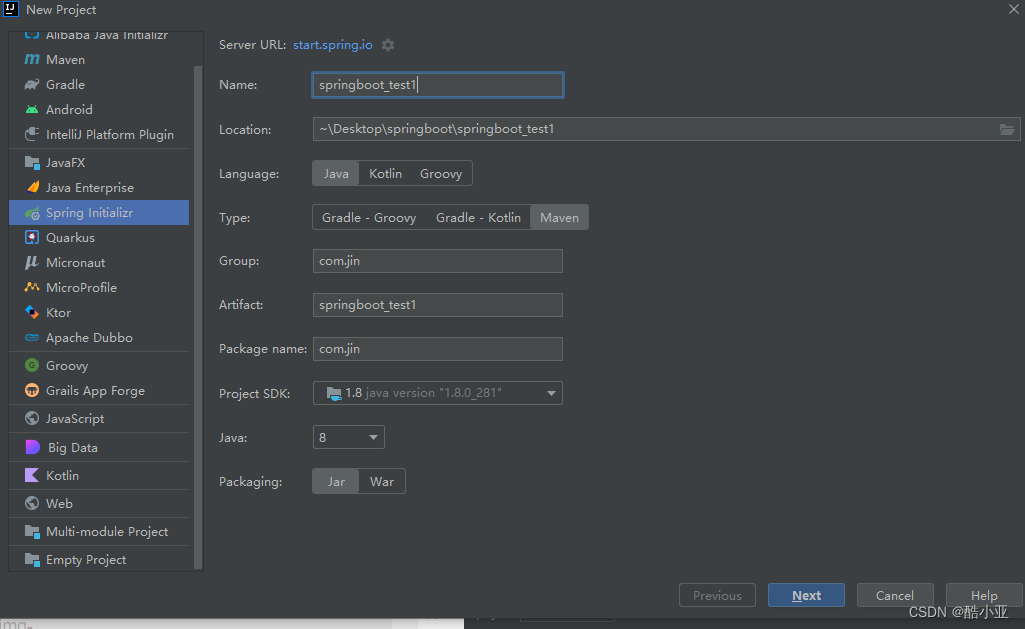Set packaging to War
Viewport: 1025px width, 629px height.
(x=382, y=481)
